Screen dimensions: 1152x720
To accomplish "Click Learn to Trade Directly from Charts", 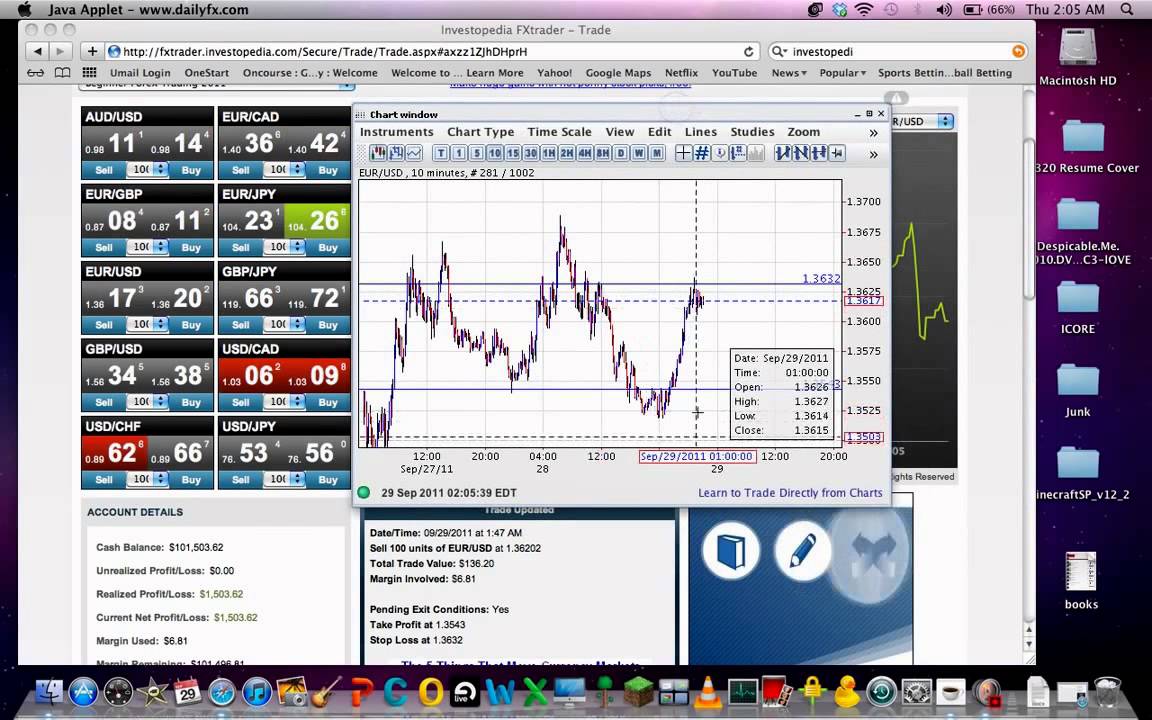I will tap(790, 493).
